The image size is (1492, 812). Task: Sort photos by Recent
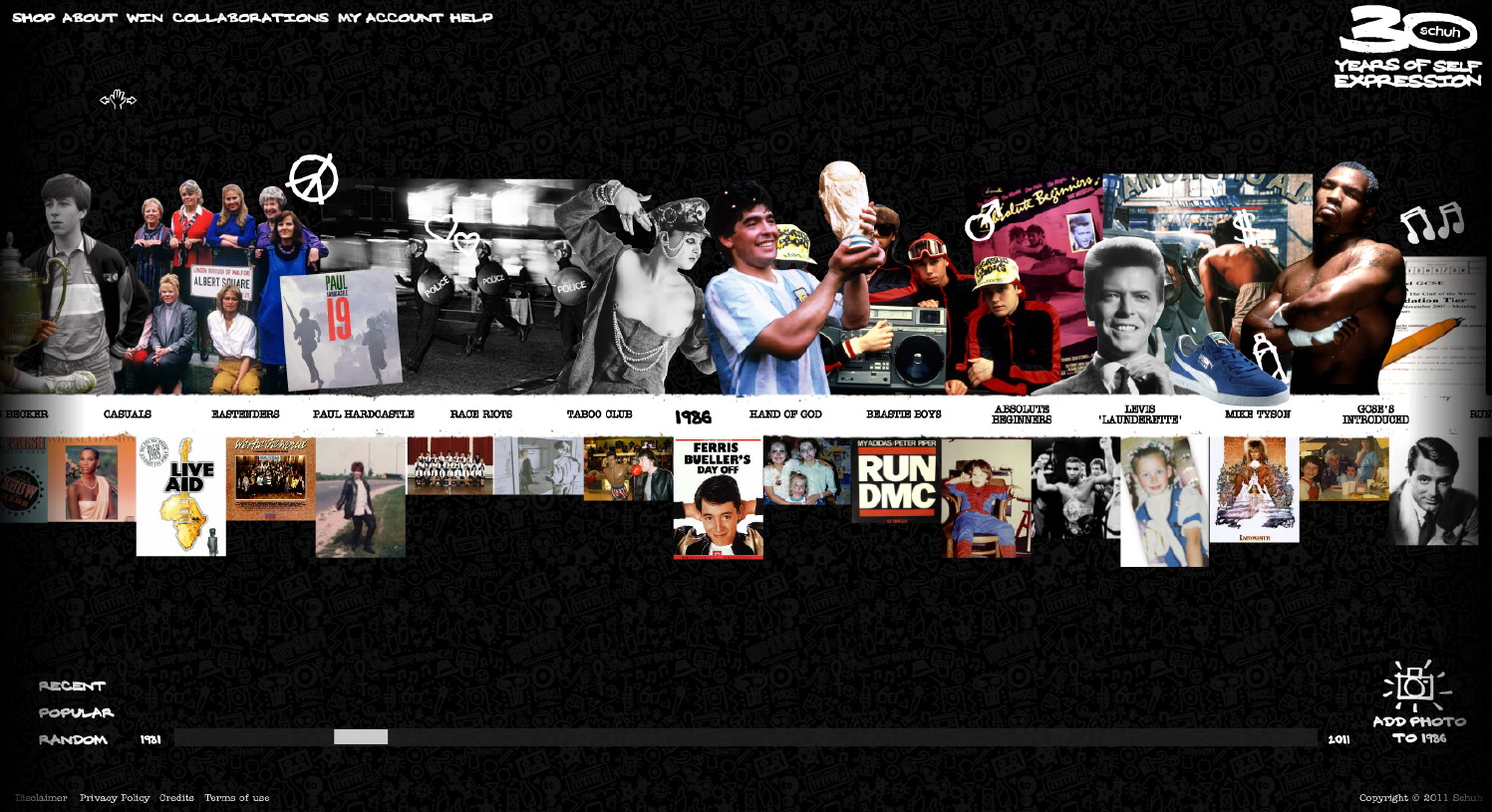pyautogui.click(x=72, y=686)
